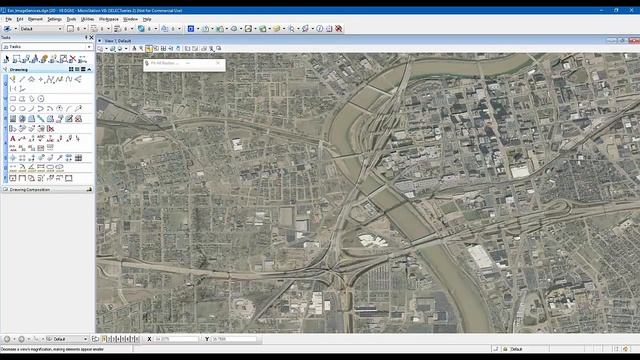Expand the Drawing Composition task group
The width and height of the screenshot is (640, 360).
coord(47,189)
